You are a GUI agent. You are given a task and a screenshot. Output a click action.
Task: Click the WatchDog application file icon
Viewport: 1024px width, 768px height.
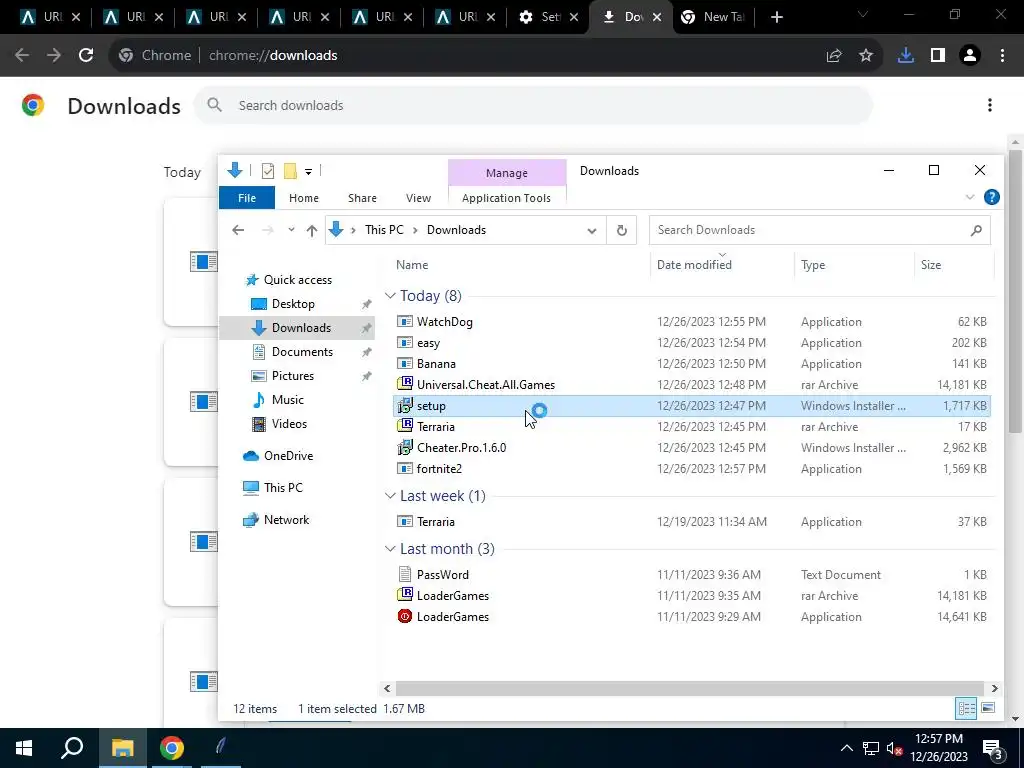405,321
